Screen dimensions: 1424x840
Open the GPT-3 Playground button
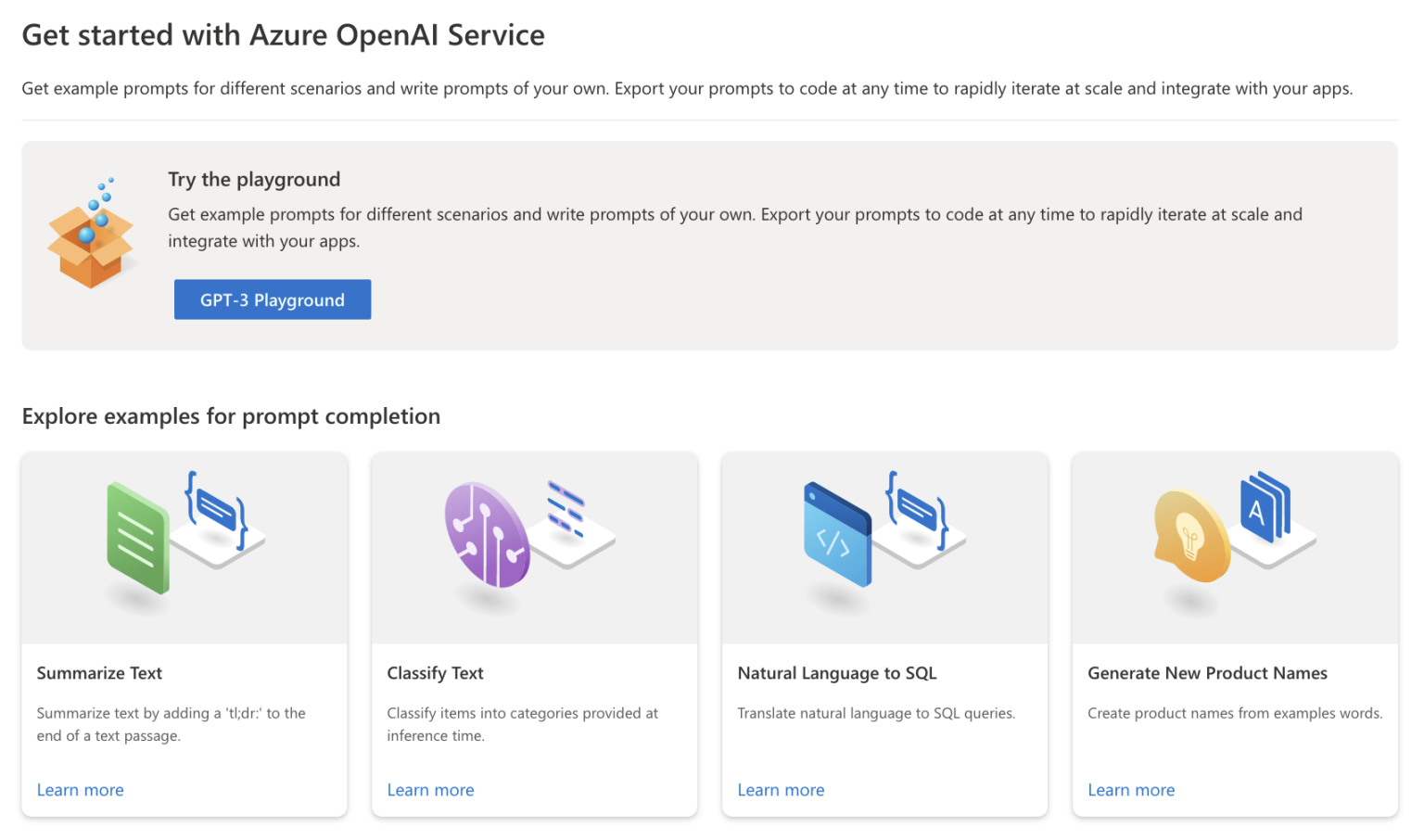click(x=273, y=299)
